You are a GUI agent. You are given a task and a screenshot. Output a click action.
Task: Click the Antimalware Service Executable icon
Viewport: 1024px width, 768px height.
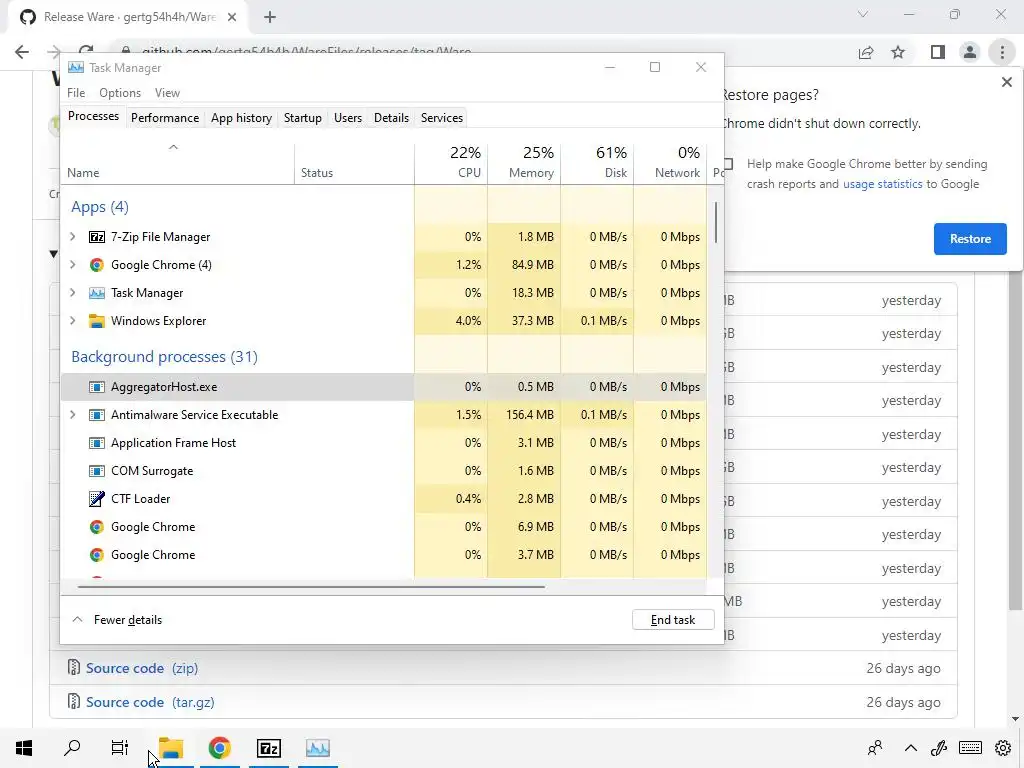97,415
